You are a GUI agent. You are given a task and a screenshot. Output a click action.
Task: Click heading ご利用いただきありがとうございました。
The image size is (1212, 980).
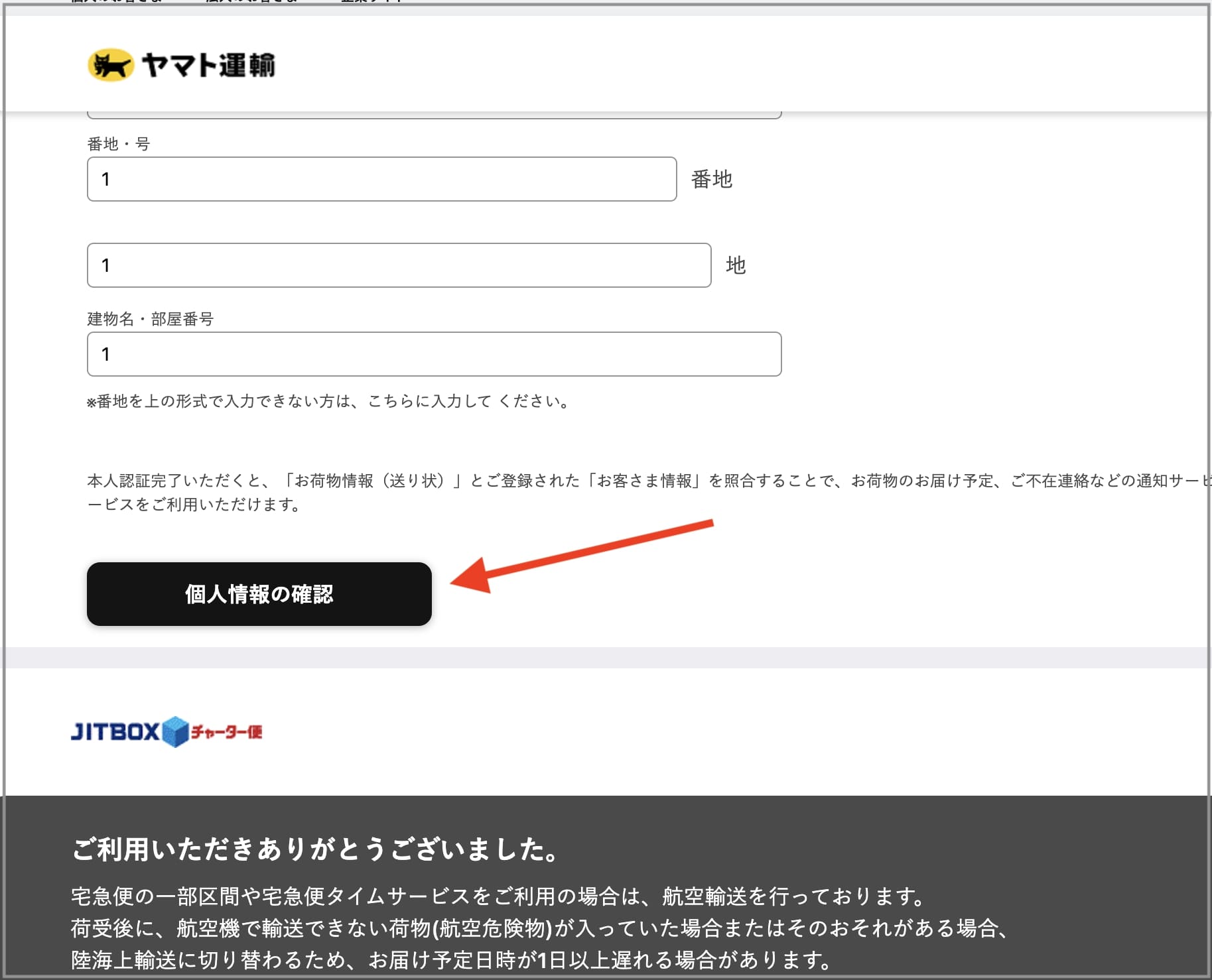pos(316,849)
